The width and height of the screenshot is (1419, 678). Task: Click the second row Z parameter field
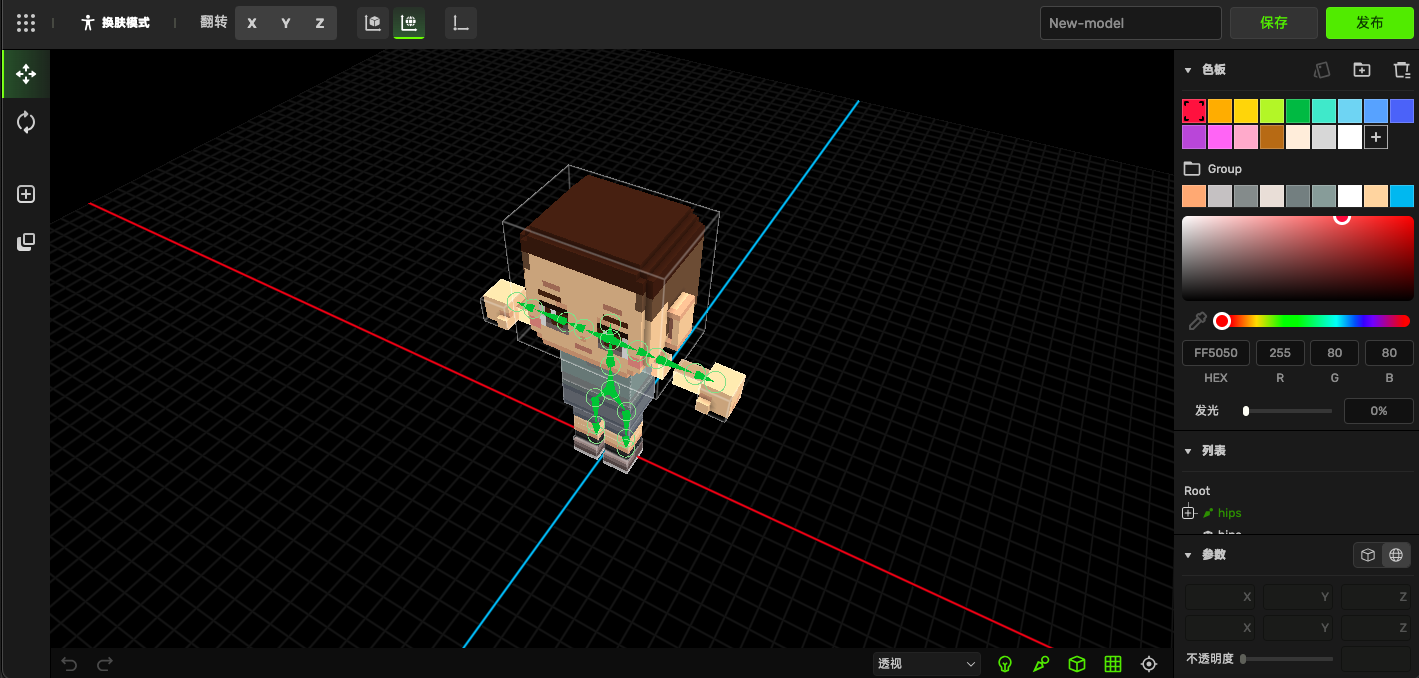[x=1377, y=628]
